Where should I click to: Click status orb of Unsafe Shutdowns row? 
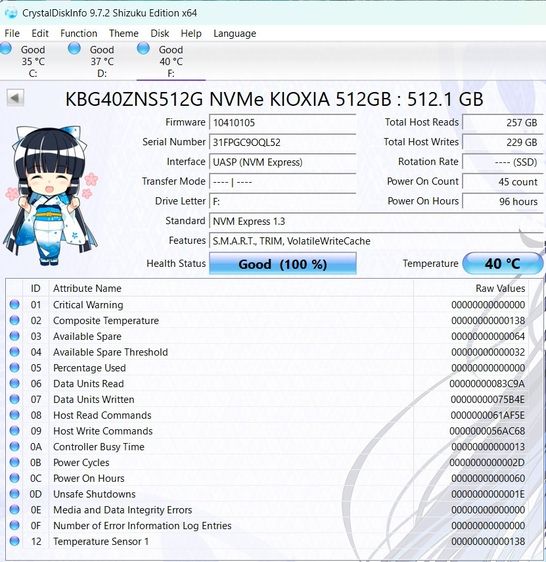point(14,494)
